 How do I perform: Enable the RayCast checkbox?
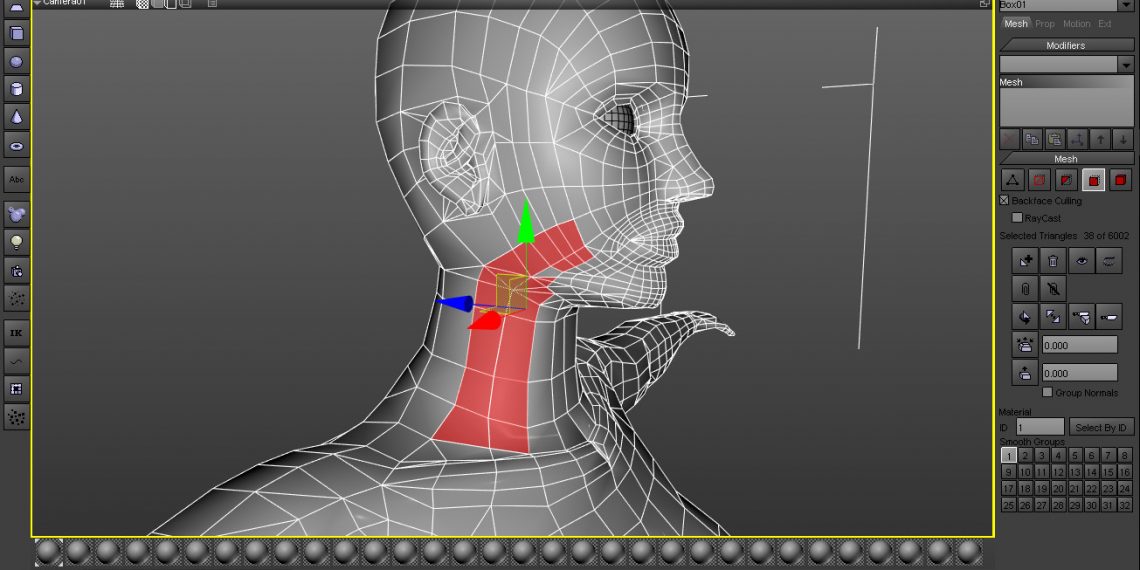click(1017, 218)
